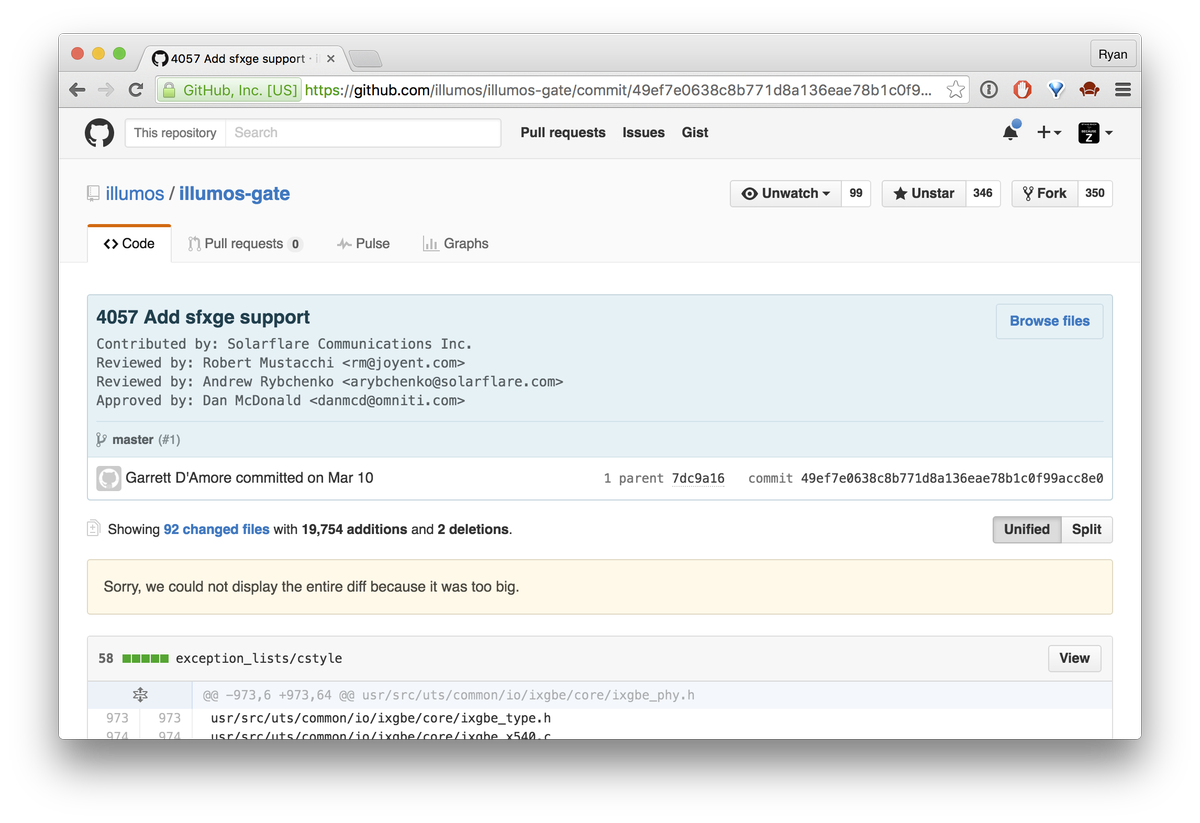This screenshot has height=823, width=1200.
Task: Close the 4057 Add sfxge support tab
Action: 331,59
